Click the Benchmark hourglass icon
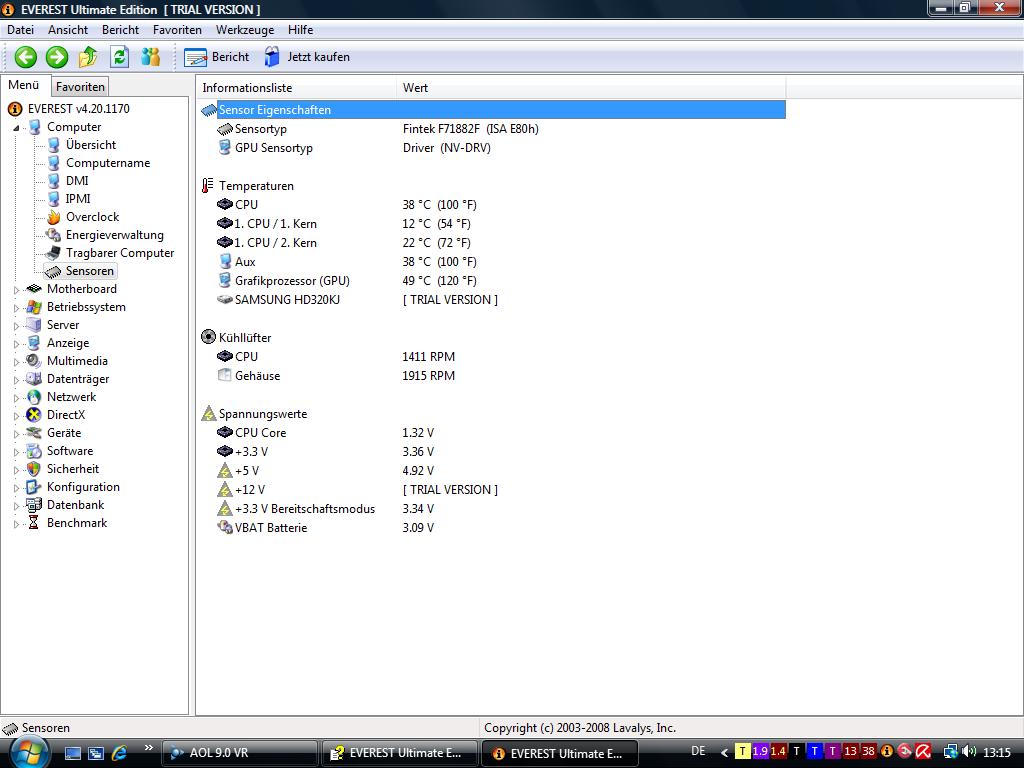 (33, 523)
